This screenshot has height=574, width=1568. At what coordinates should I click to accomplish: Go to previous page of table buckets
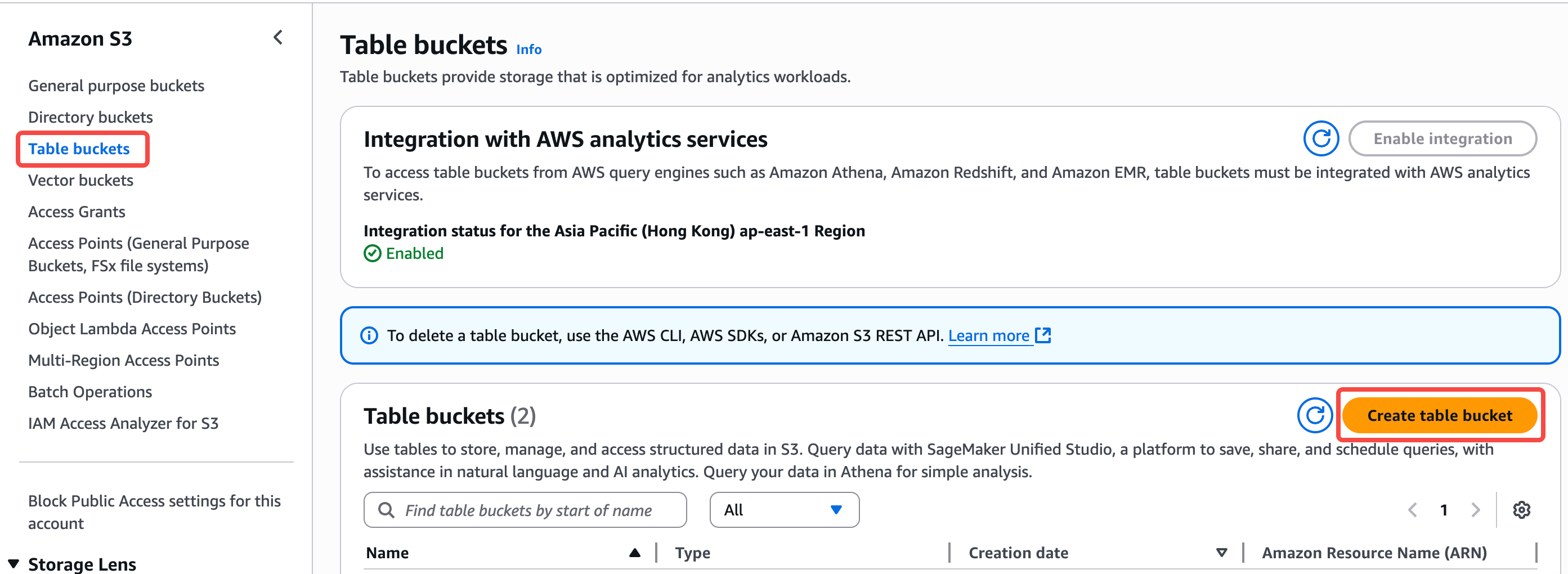click(x=1412, y=509)
